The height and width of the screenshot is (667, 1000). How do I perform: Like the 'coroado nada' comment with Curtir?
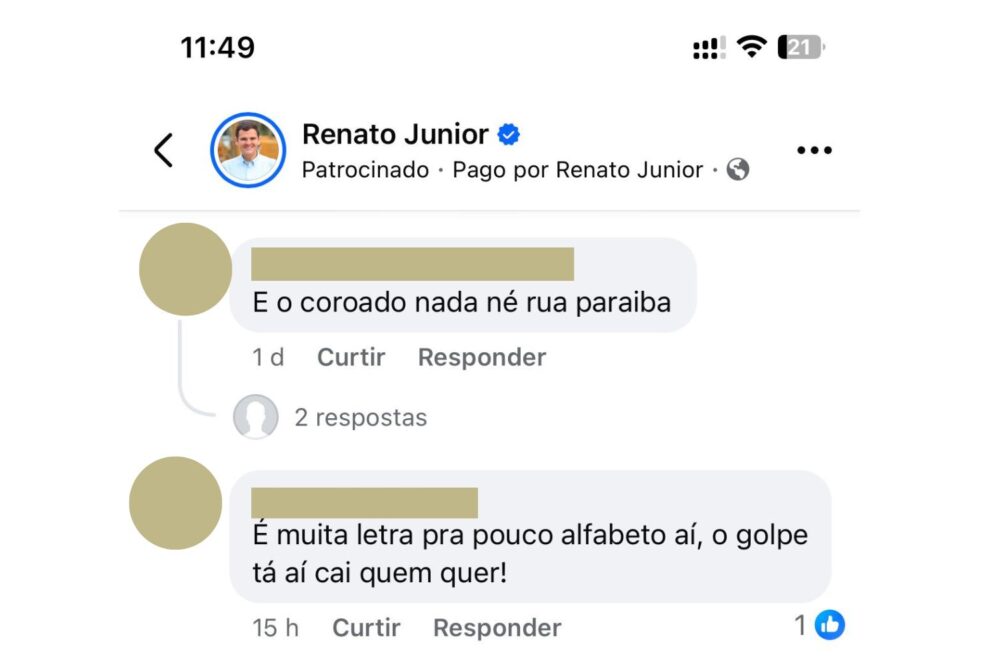tap(351, 357)
